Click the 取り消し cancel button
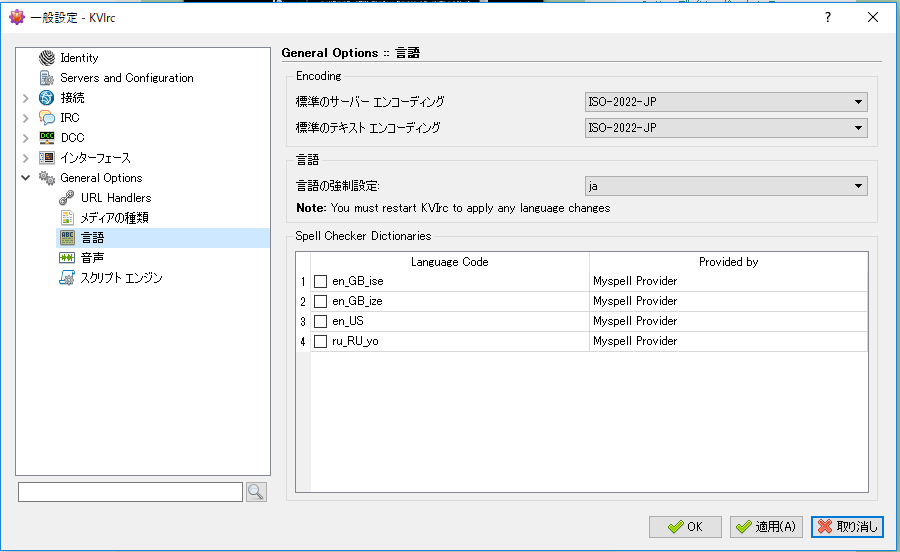This screenshot has height=552, width=900. (x=847, y=527)
